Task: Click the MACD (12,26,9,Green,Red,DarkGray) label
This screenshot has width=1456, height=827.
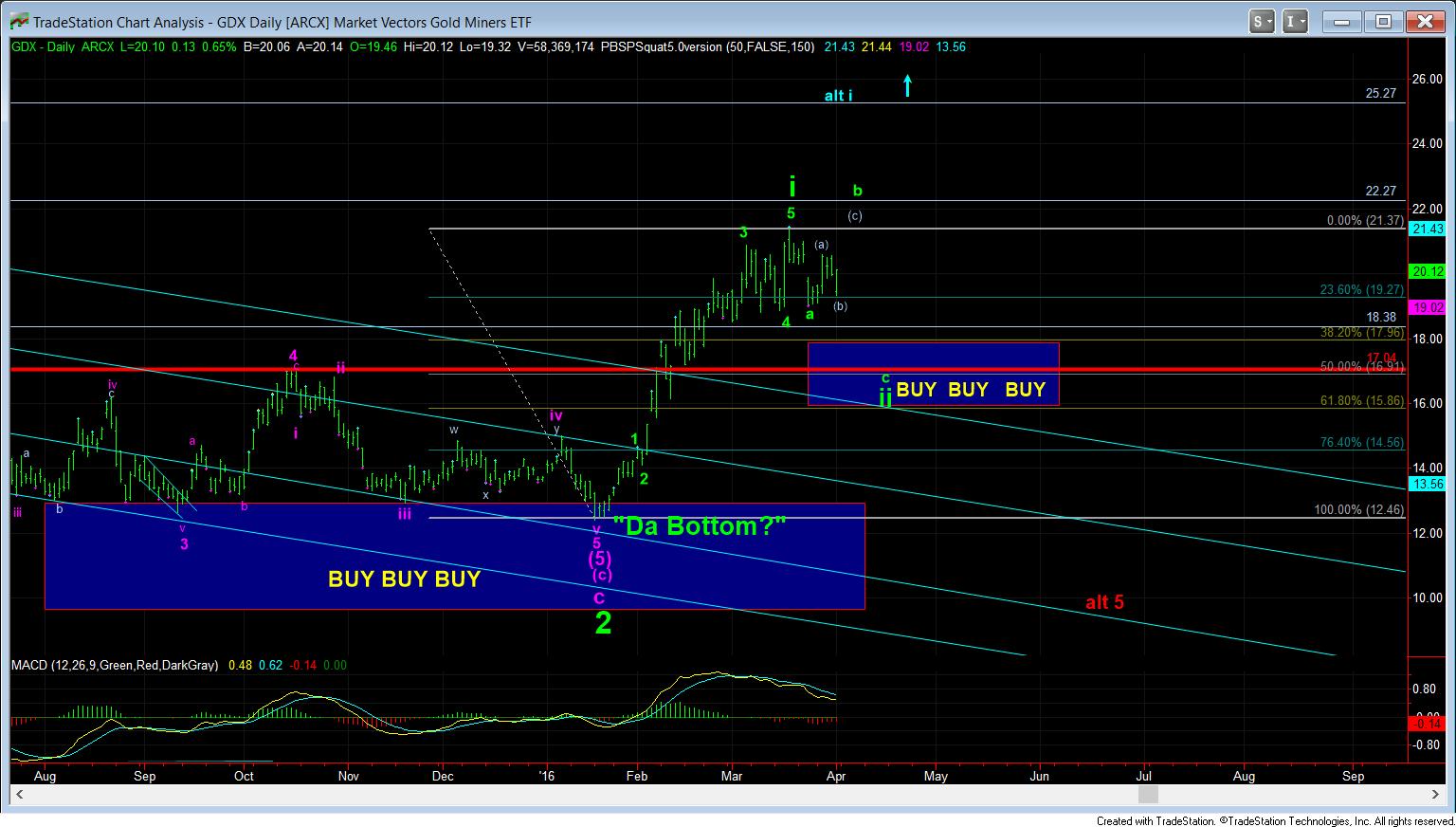Action: [115, 666]
